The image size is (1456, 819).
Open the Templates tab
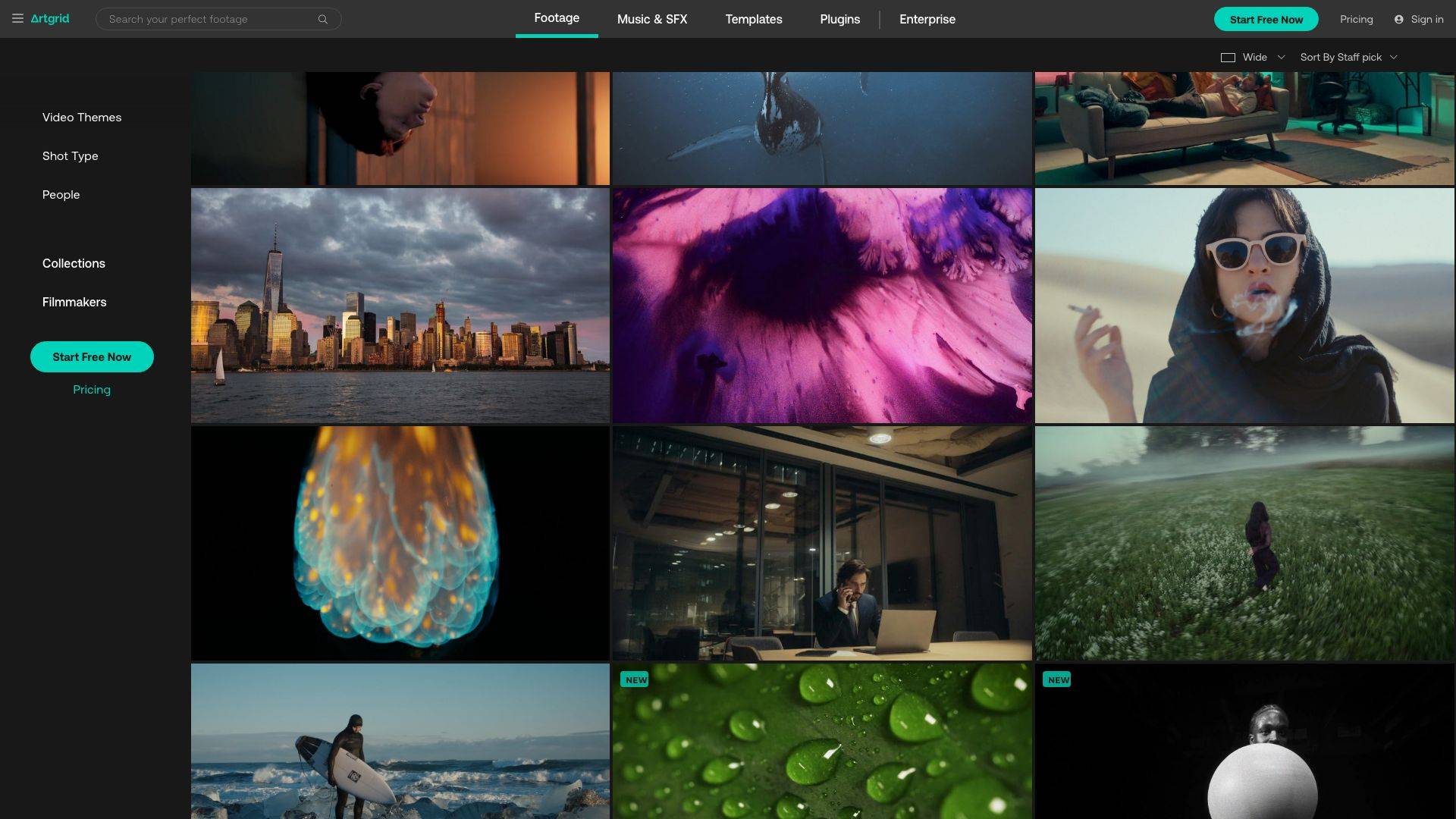click(x=753, y=19)
